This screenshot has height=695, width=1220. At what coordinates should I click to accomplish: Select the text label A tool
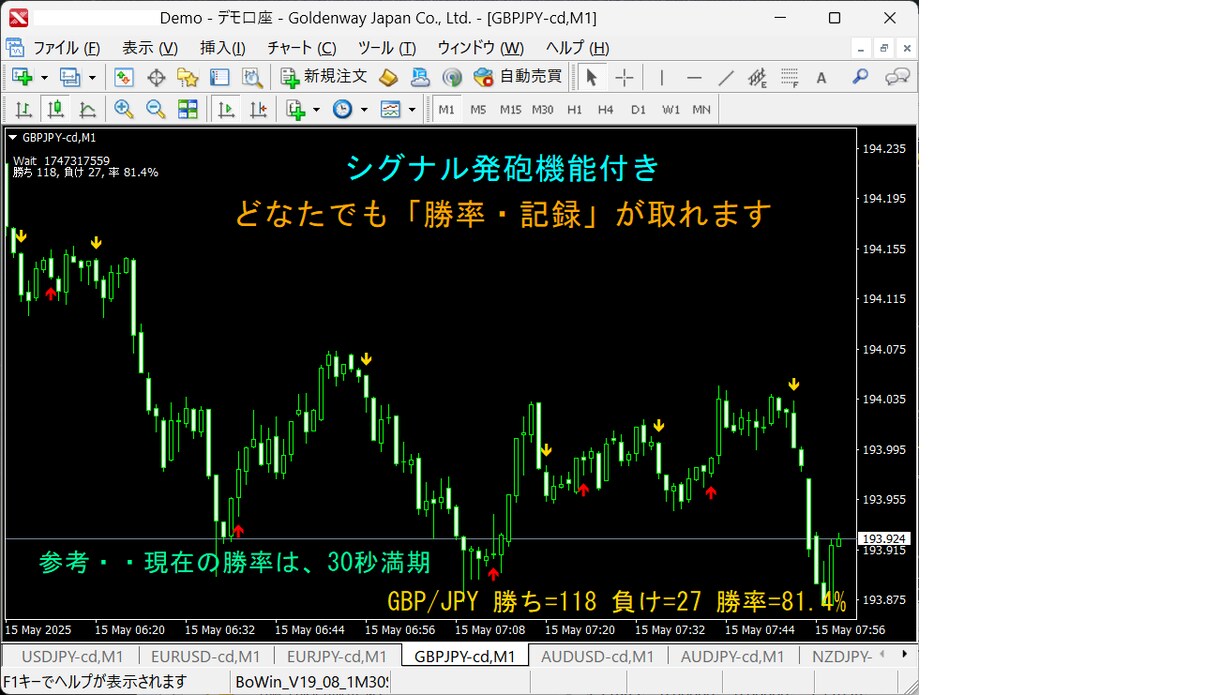point(821,77)
